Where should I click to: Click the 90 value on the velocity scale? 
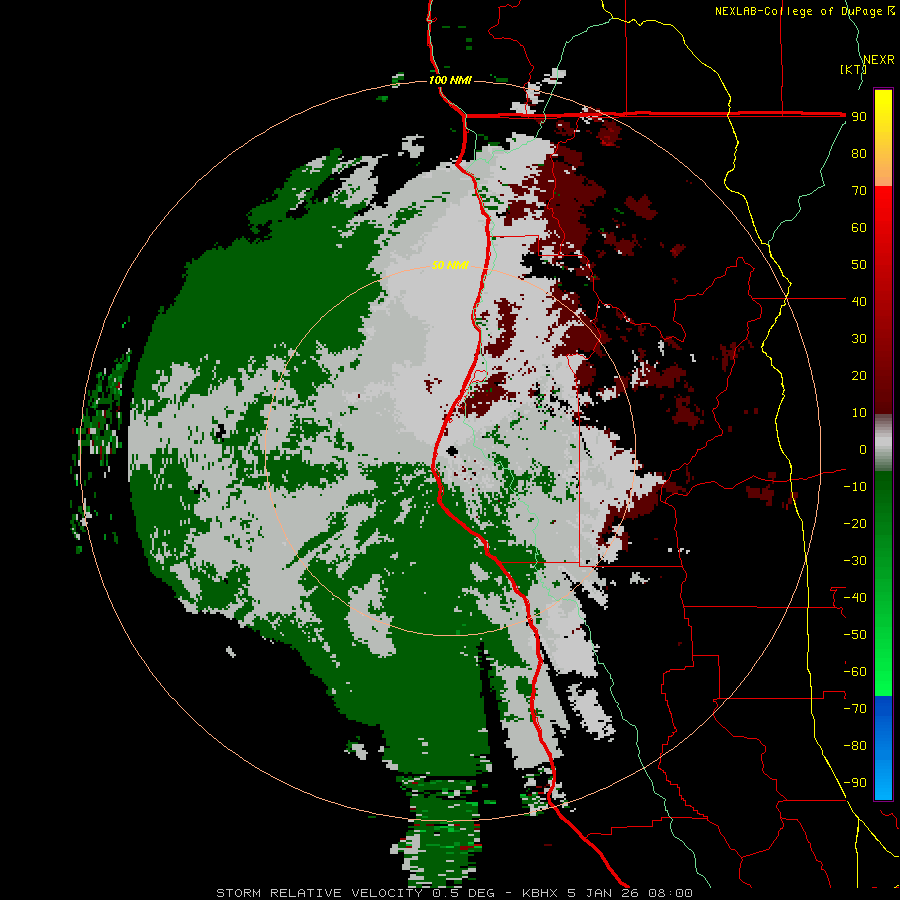click(859, 117)
